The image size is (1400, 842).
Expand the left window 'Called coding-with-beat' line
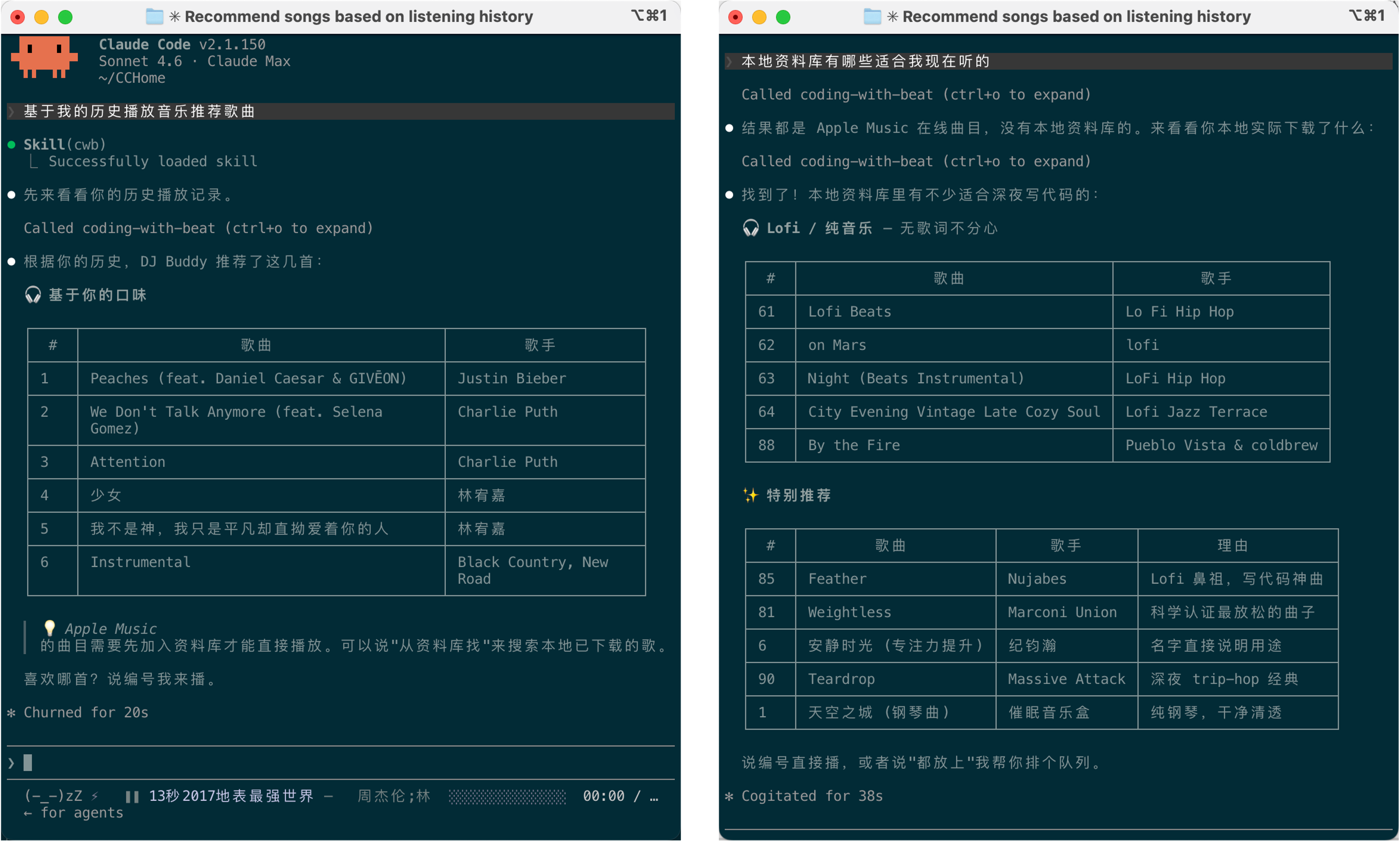click(199, 228)
